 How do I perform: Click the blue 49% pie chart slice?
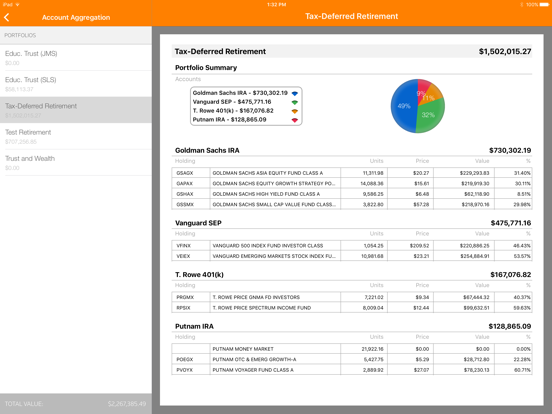[404, 106]
